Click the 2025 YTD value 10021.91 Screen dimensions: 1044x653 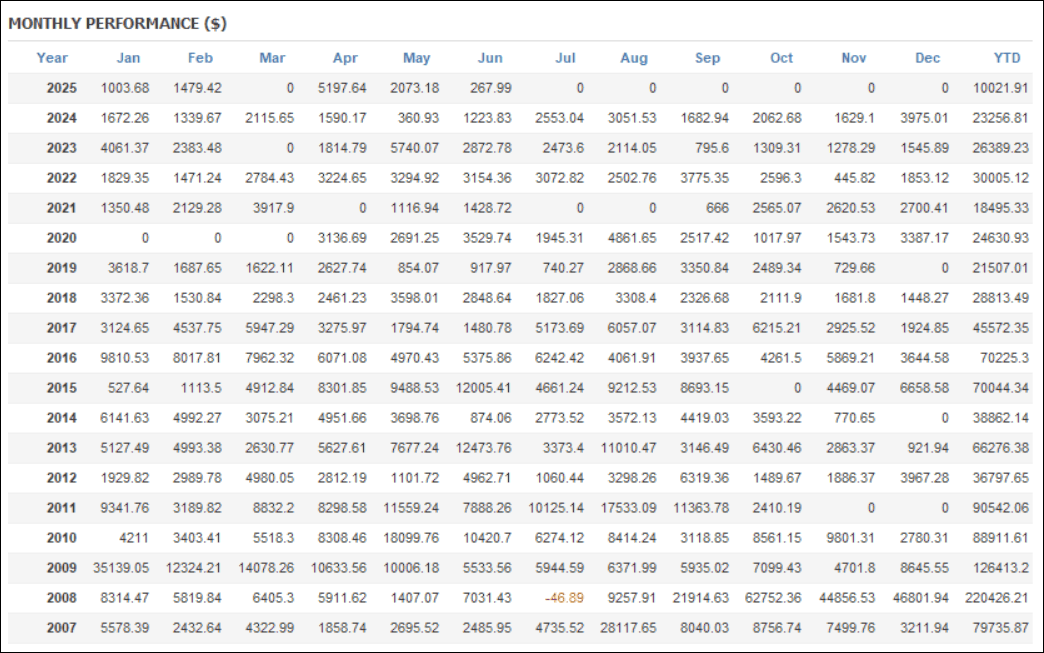pos(1000,88)
